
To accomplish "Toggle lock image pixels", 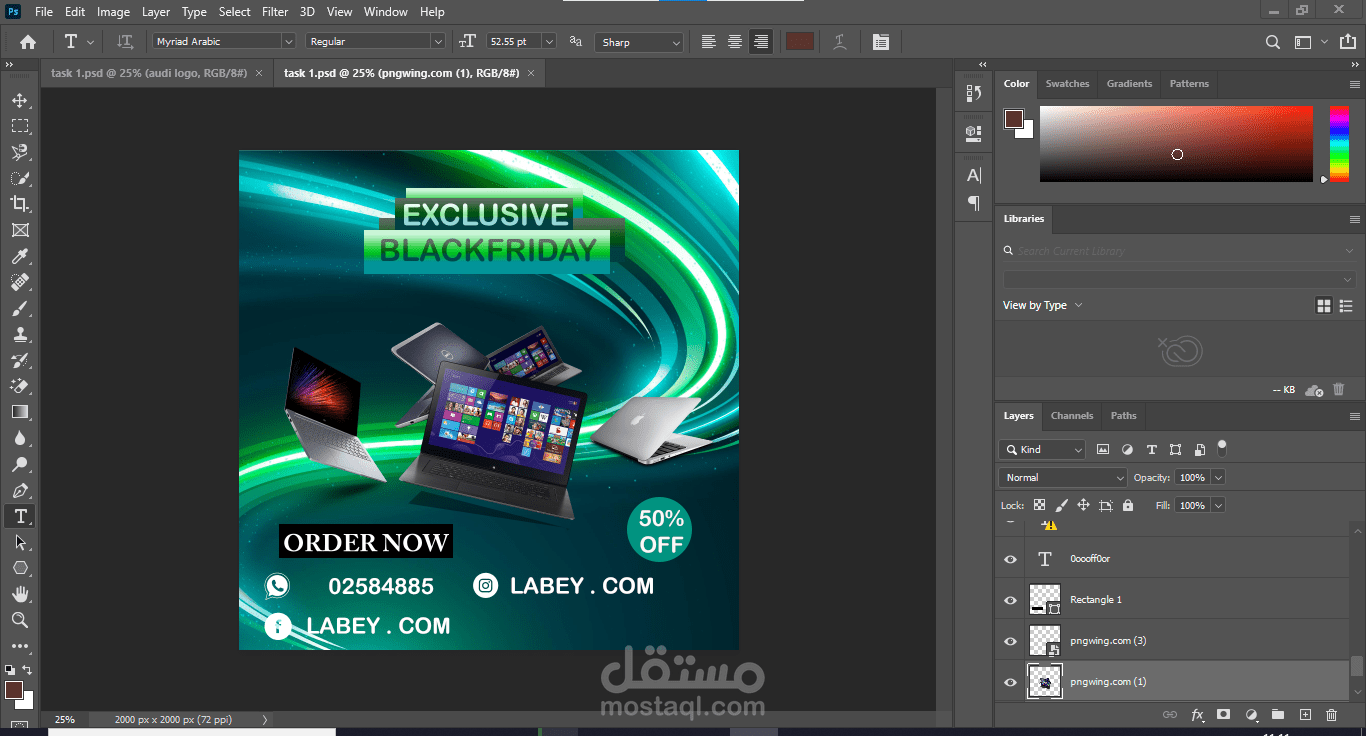I will pyautogui.click(x=1061, y=506).
